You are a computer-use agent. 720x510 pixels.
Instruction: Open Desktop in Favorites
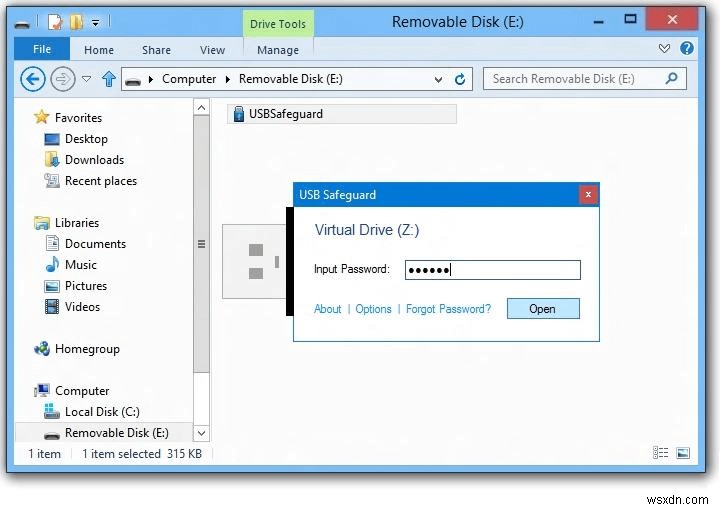coord(86,139)
